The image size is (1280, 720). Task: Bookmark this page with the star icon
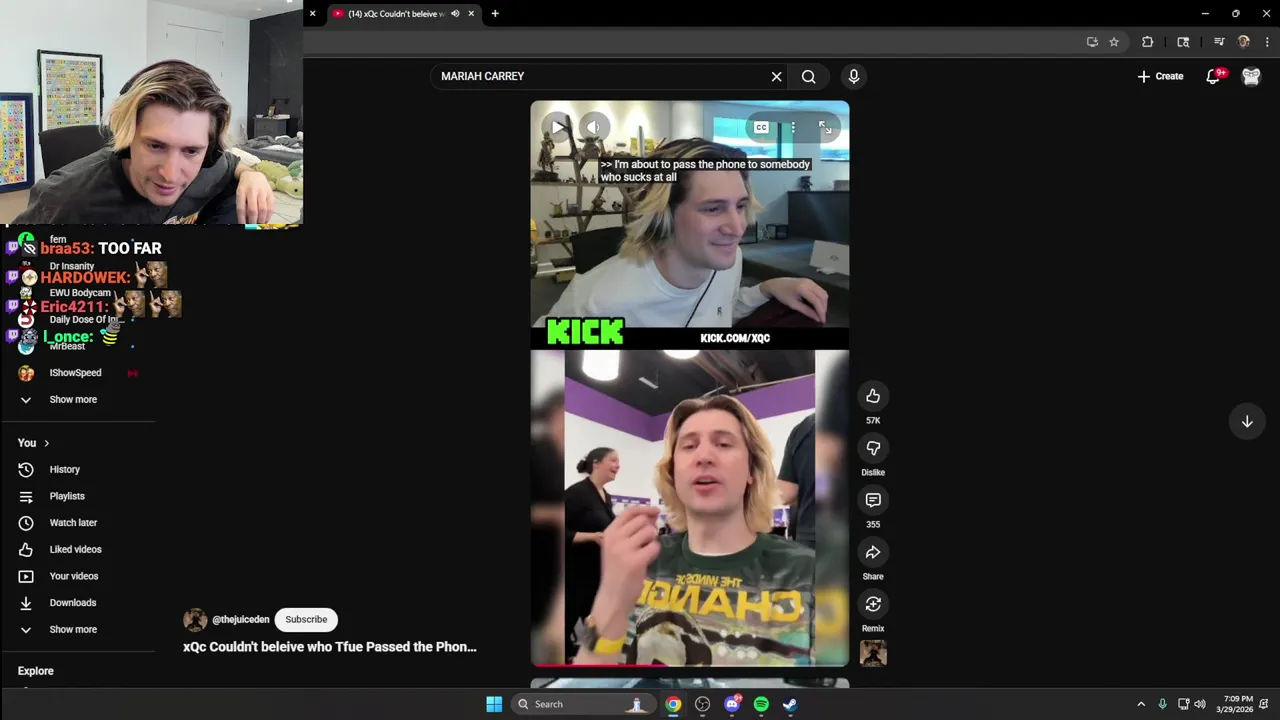click(1114, 42)
